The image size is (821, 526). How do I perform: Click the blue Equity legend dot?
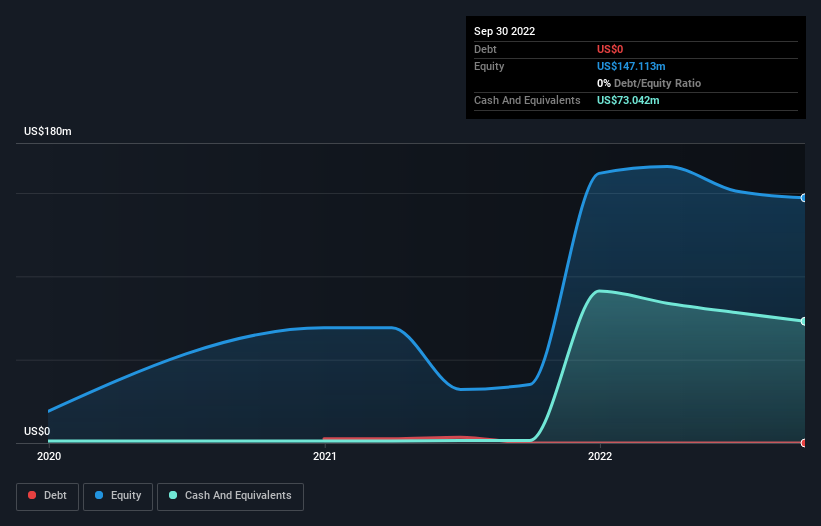click(99, 495)
